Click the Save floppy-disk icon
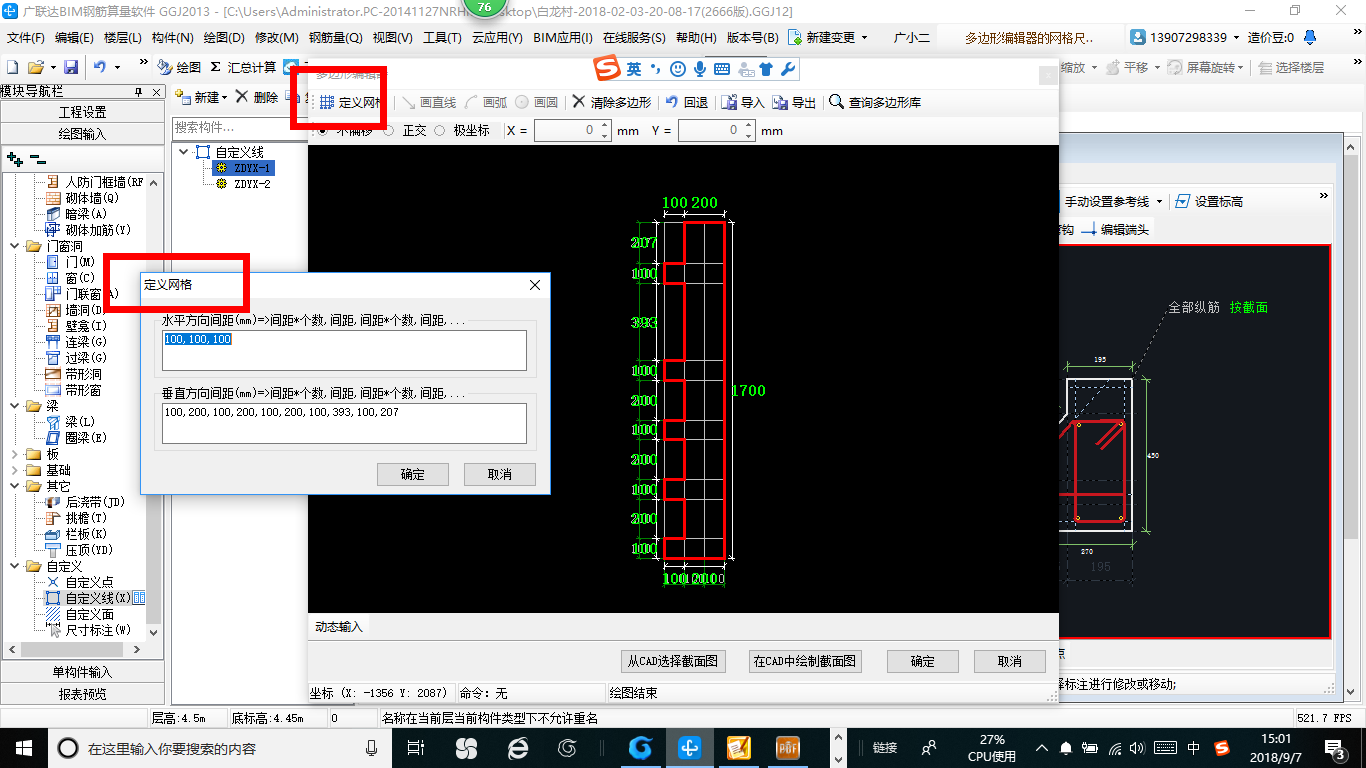 click(x=71, y=67)
